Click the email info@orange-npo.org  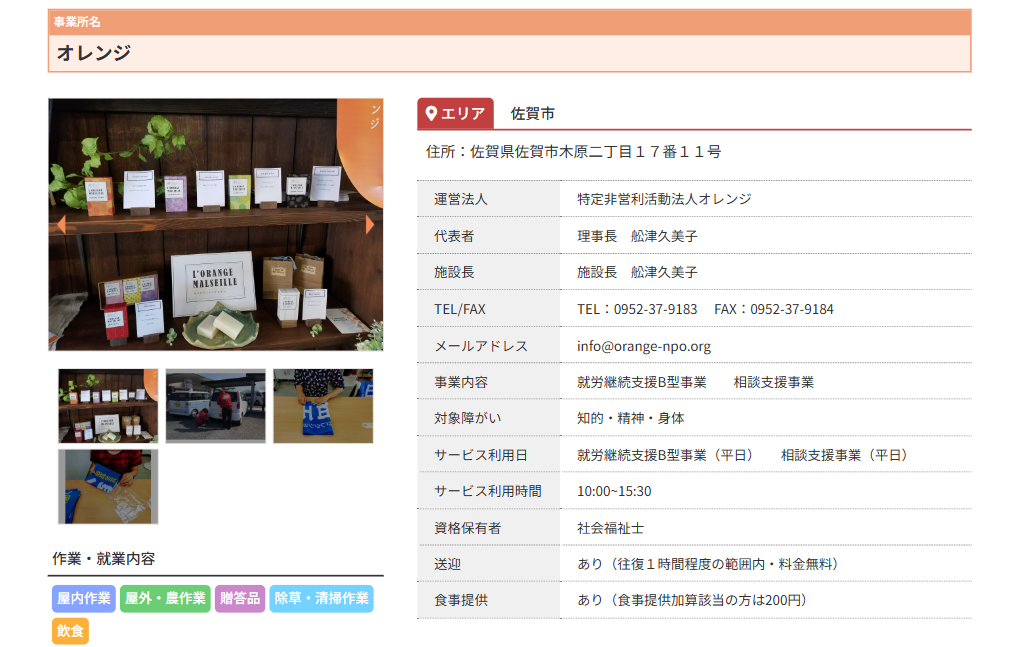point(644,346)
